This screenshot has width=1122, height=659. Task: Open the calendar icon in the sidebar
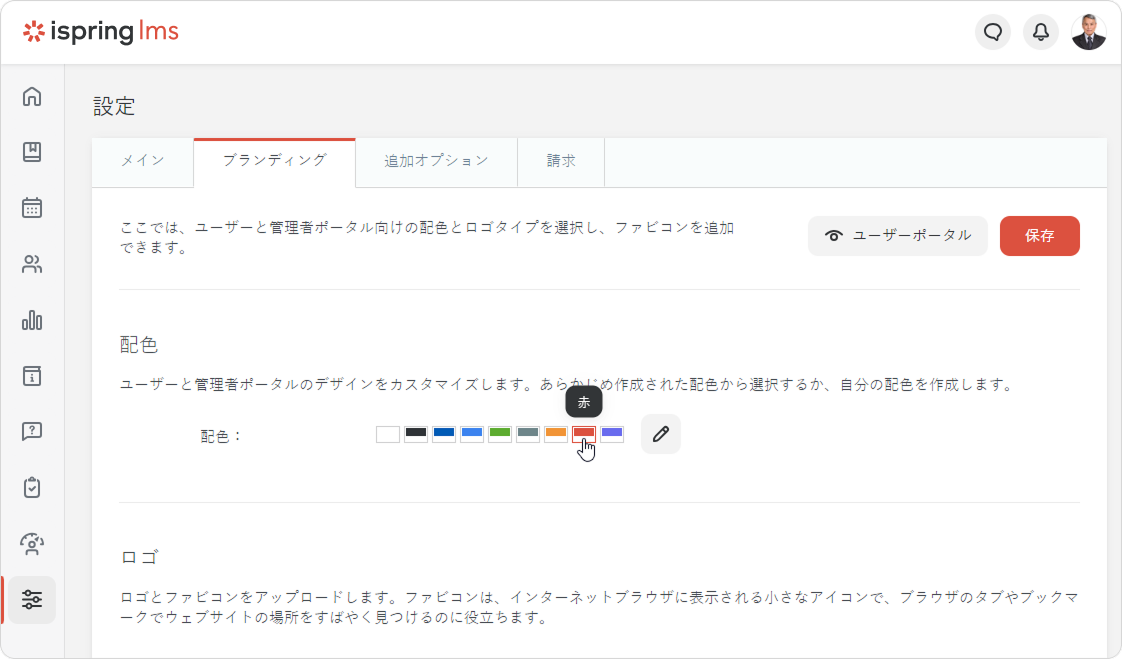tap(32, 208)
